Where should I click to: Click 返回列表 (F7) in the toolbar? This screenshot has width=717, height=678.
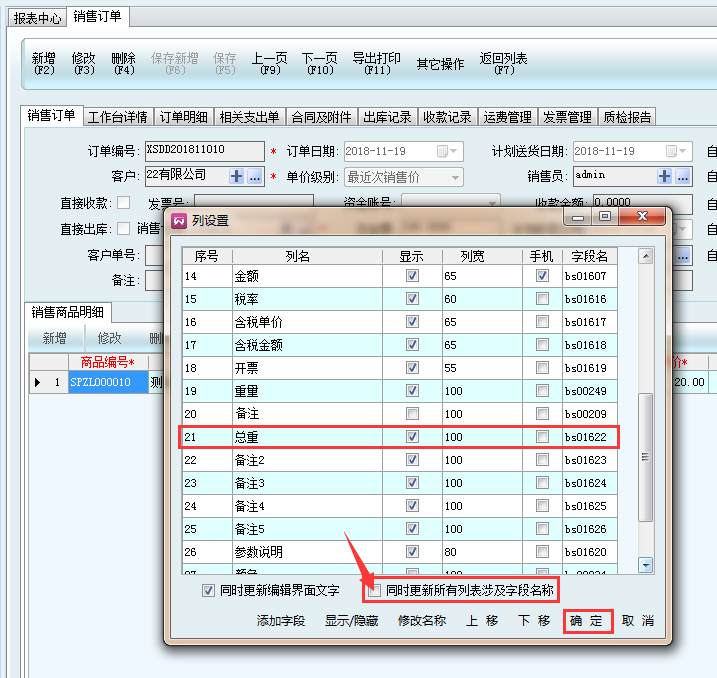click(x=504, y=64)
